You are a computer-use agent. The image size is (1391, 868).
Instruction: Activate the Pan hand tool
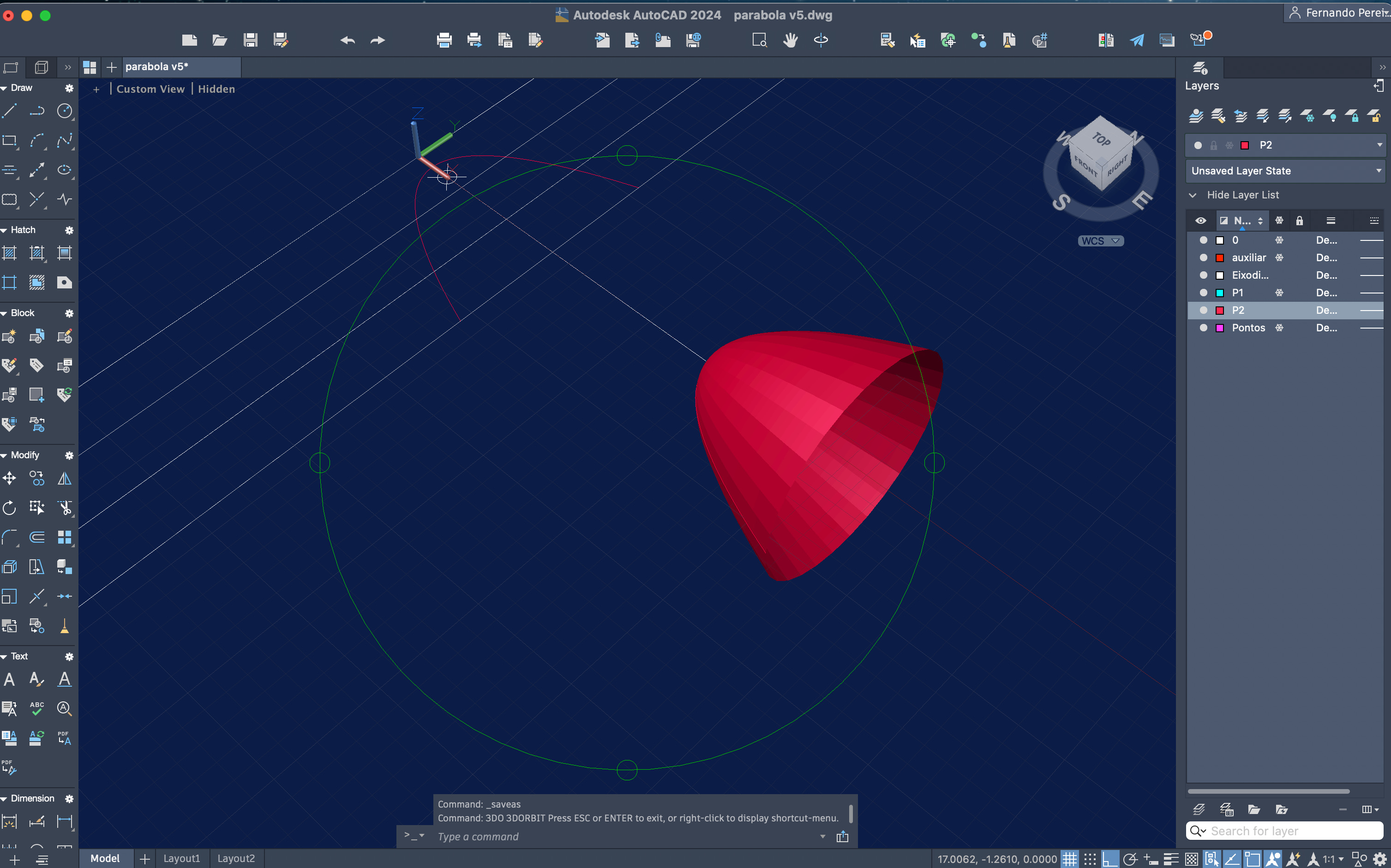pos(791,40)
